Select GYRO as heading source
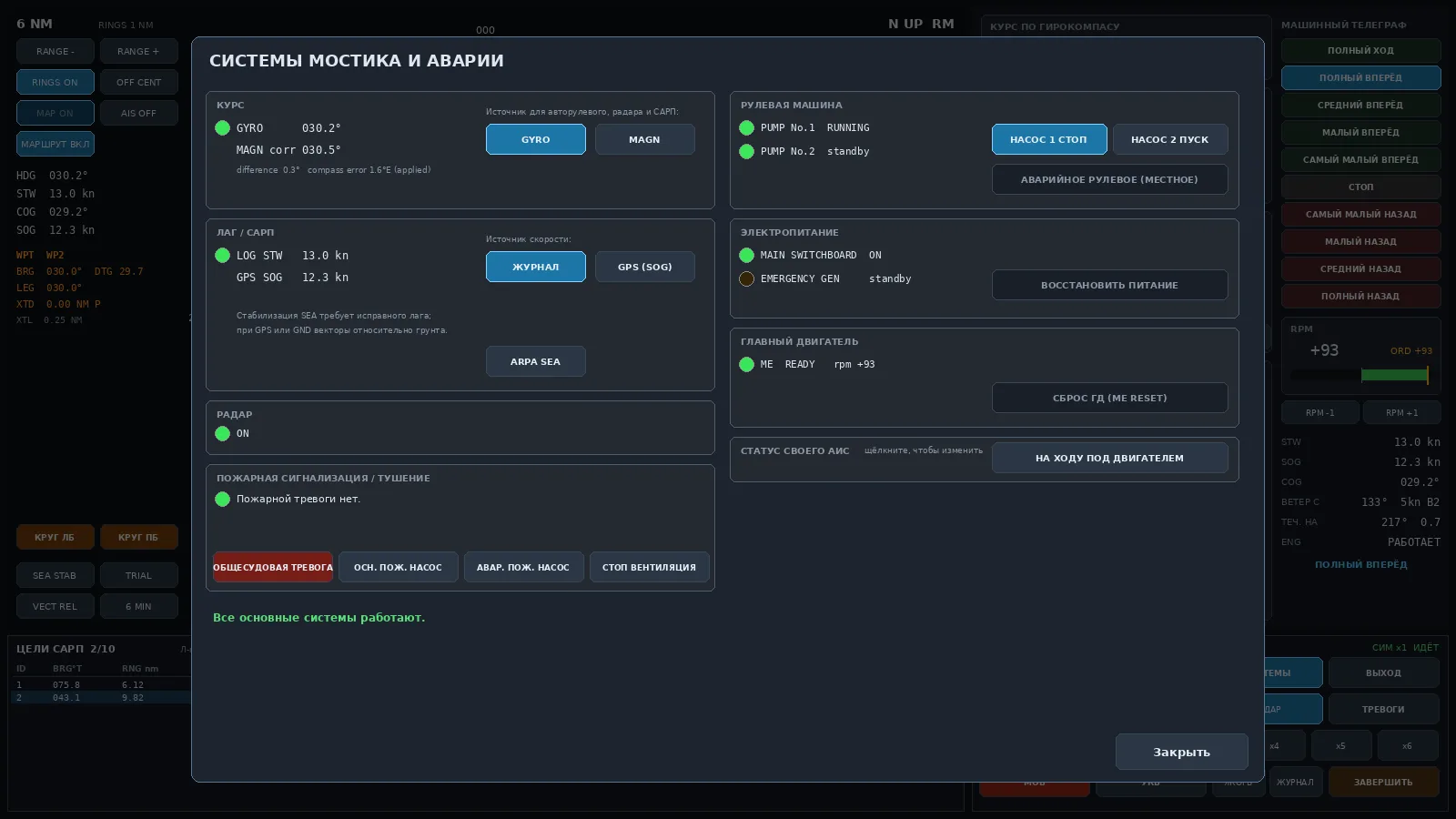 [x=535, y=139]
